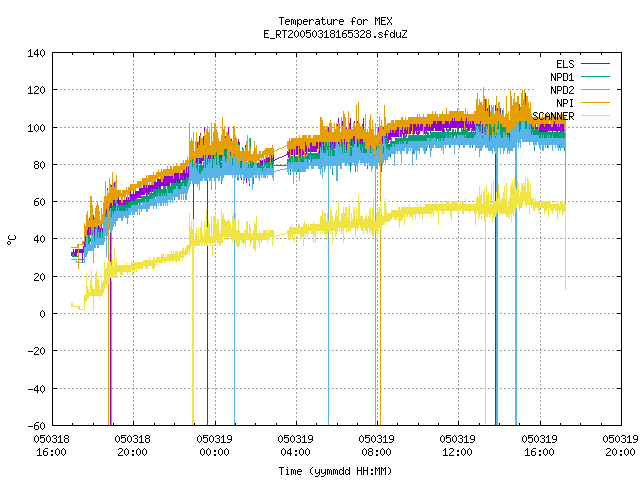Click the °C y-axis unit label
Screen dimensions: 640x480
[12, 240]
